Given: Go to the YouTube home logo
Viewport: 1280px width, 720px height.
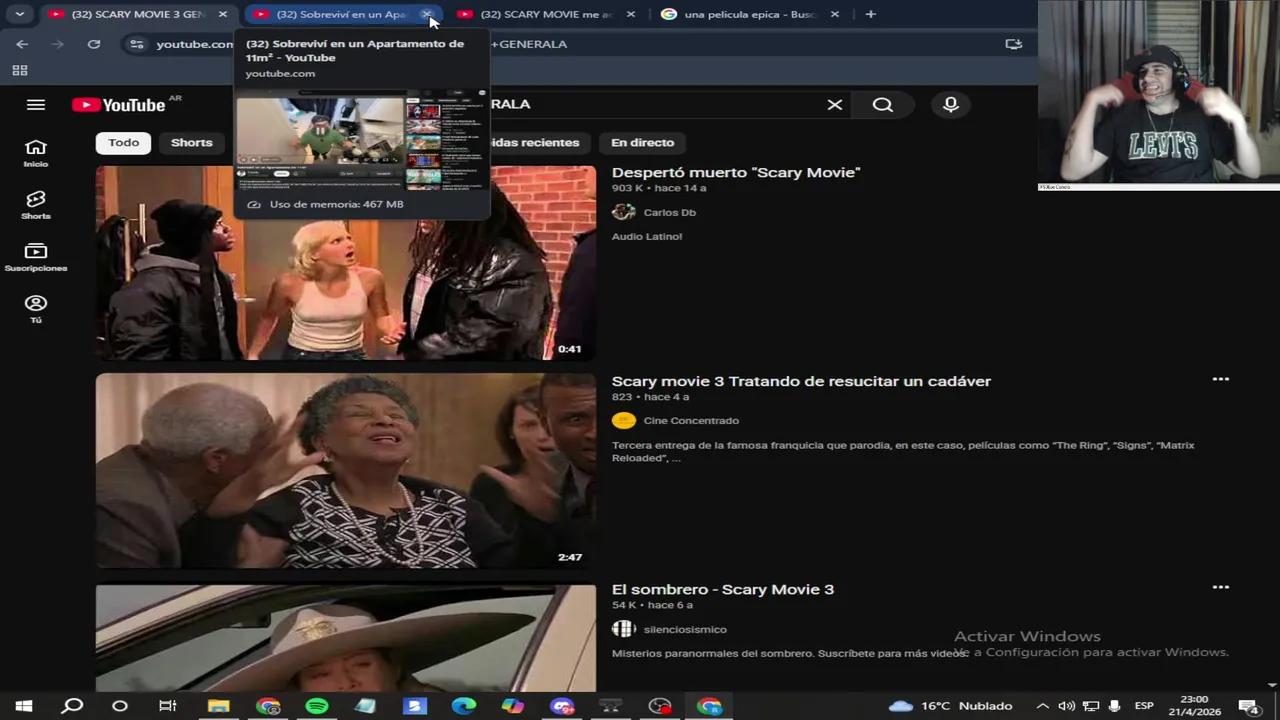Looking at the screenshot, I should 118,105.
